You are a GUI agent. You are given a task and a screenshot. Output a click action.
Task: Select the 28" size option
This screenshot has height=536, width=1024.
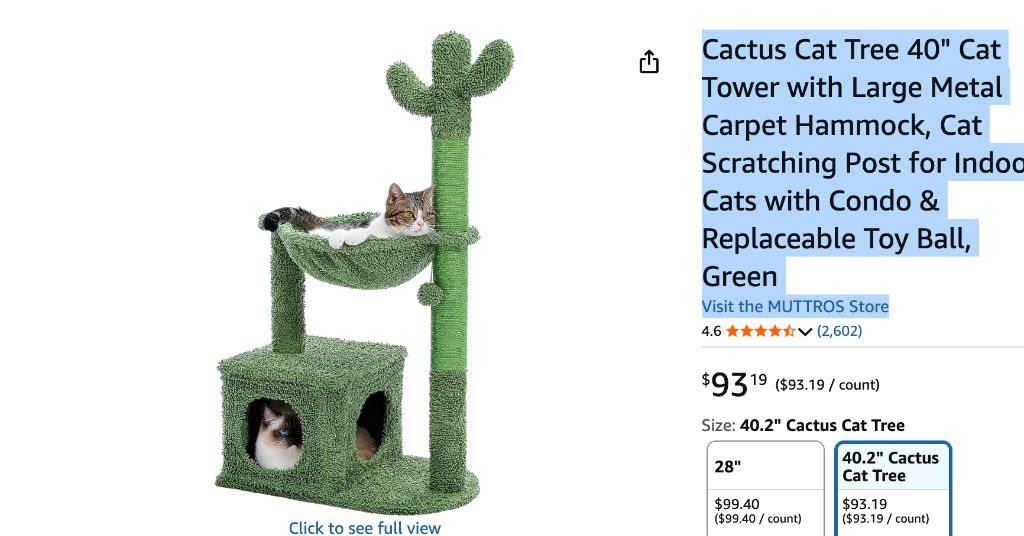point(765,488)
